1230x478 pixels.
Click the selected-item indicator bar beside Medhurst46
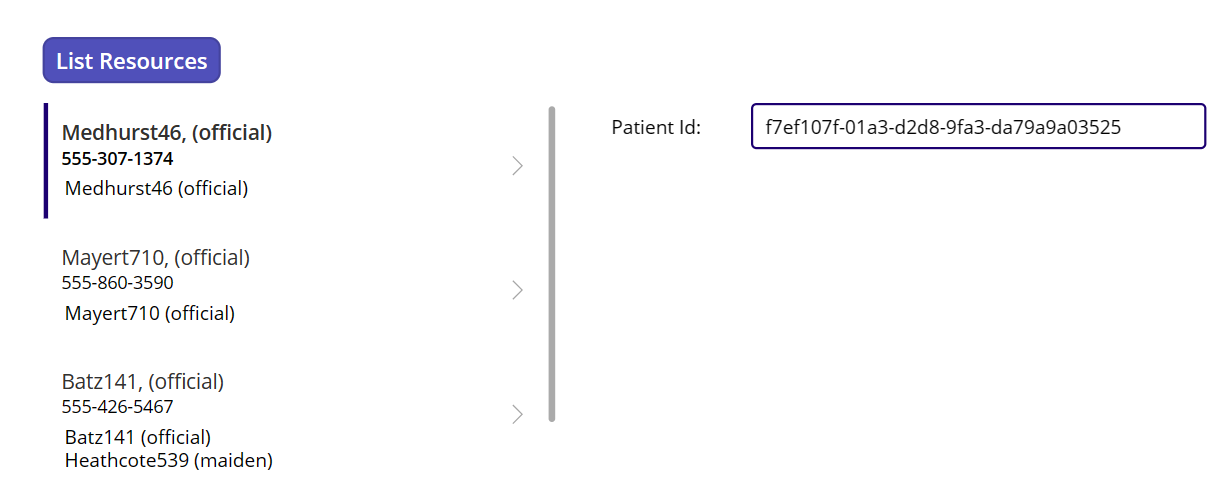[46, 160]
